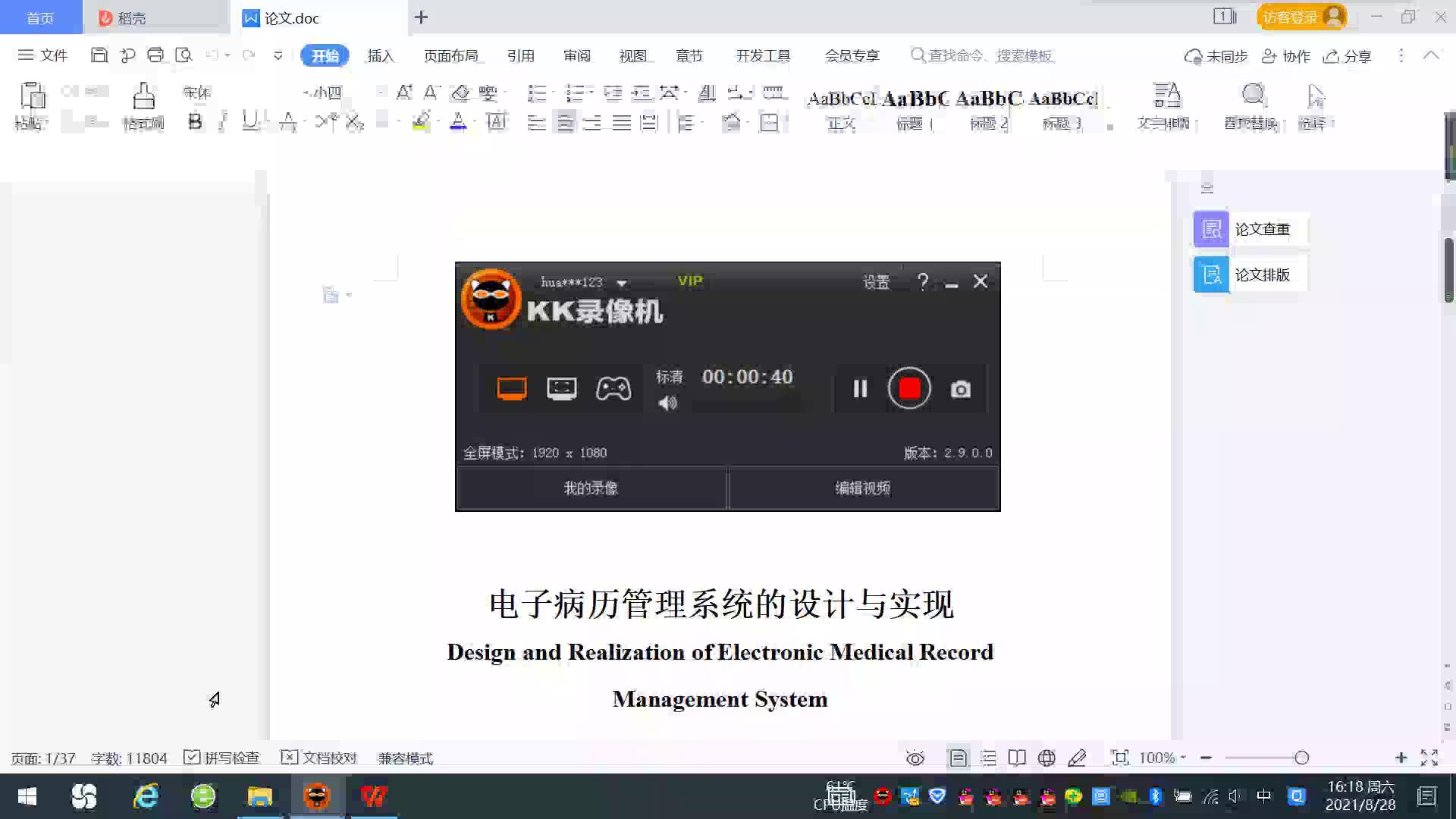Select the full screen recording mode icon
Image resolution: width=1456 pixels, height=819 pixels.
pos(512,388)
